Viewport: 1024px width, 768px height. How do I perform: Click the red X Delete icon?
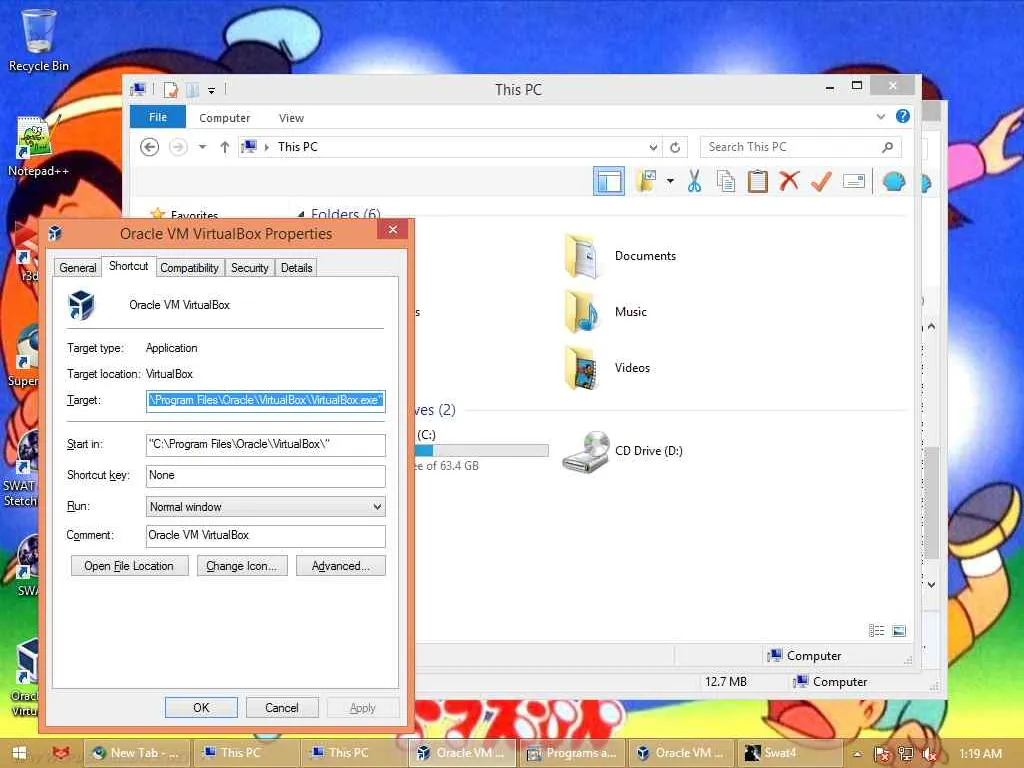[789, 181]
